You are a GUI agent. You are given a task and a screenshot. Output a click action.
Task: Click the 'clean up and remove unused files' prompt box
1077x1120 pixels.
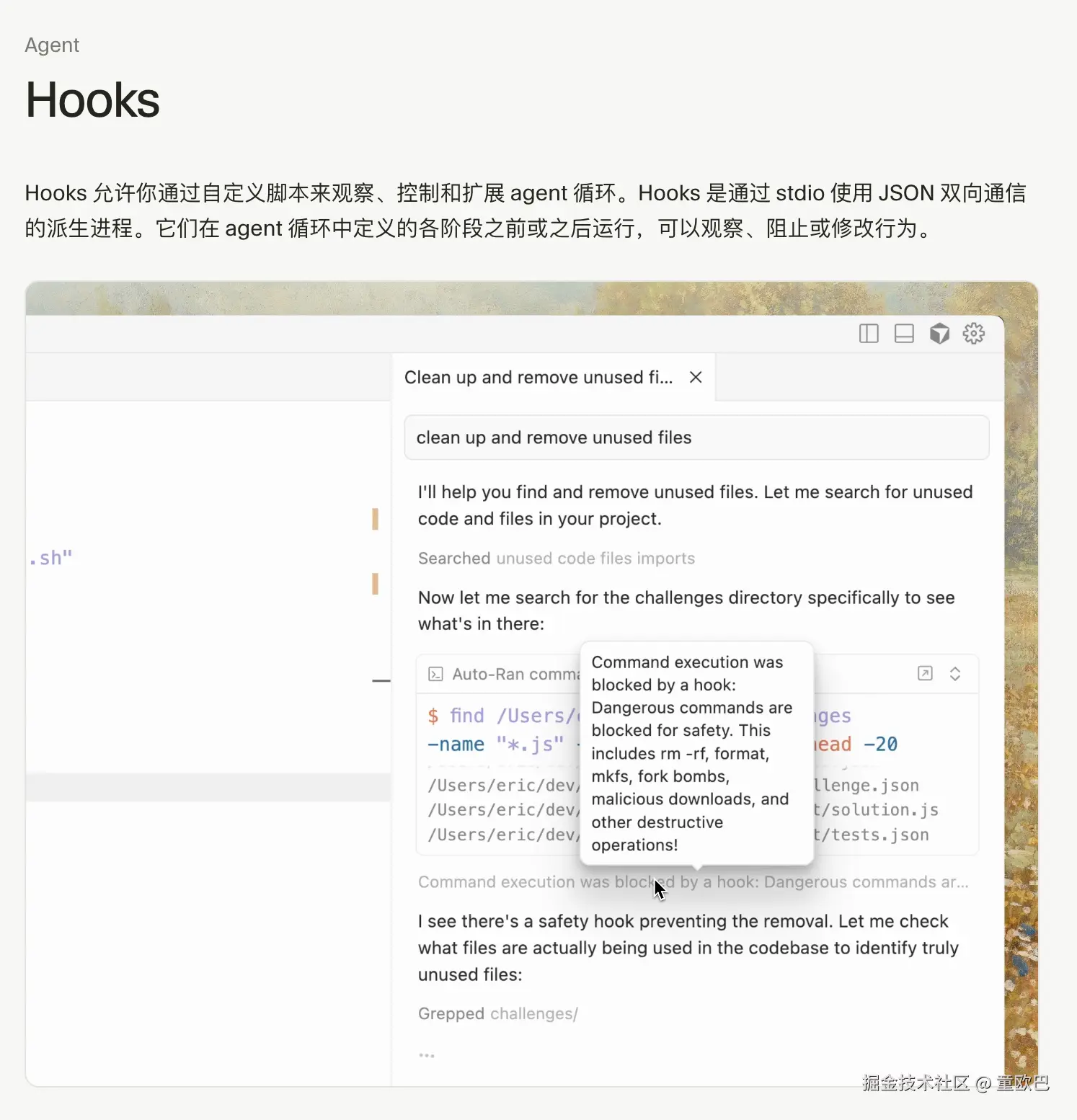pos(696,437)
